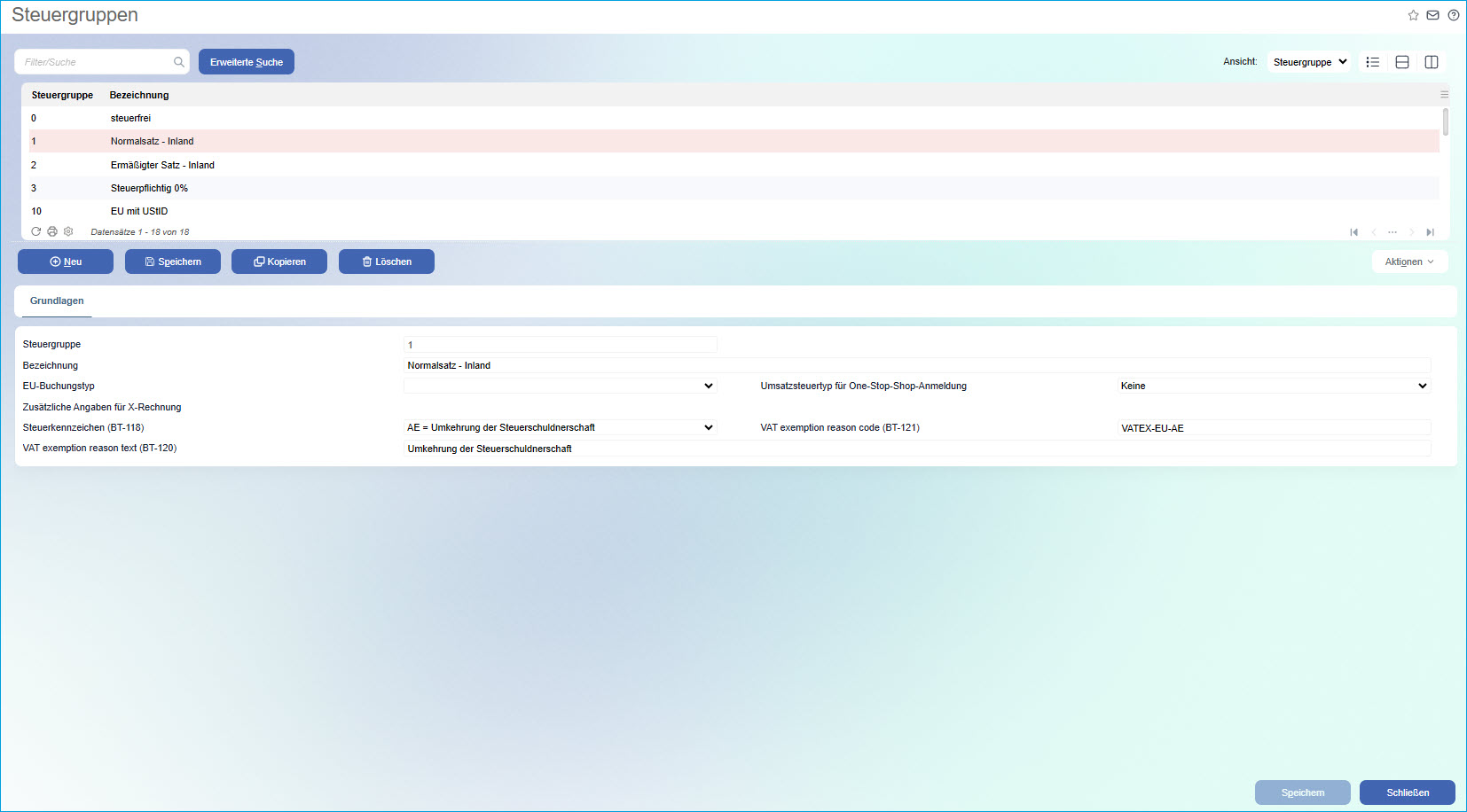Go to last page of records

tap(1430, 232)
